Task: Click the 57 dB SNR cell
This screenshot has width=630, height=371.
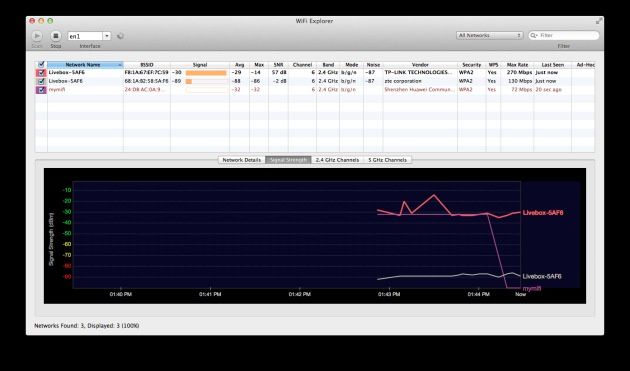Action: [x=279, y=73]
